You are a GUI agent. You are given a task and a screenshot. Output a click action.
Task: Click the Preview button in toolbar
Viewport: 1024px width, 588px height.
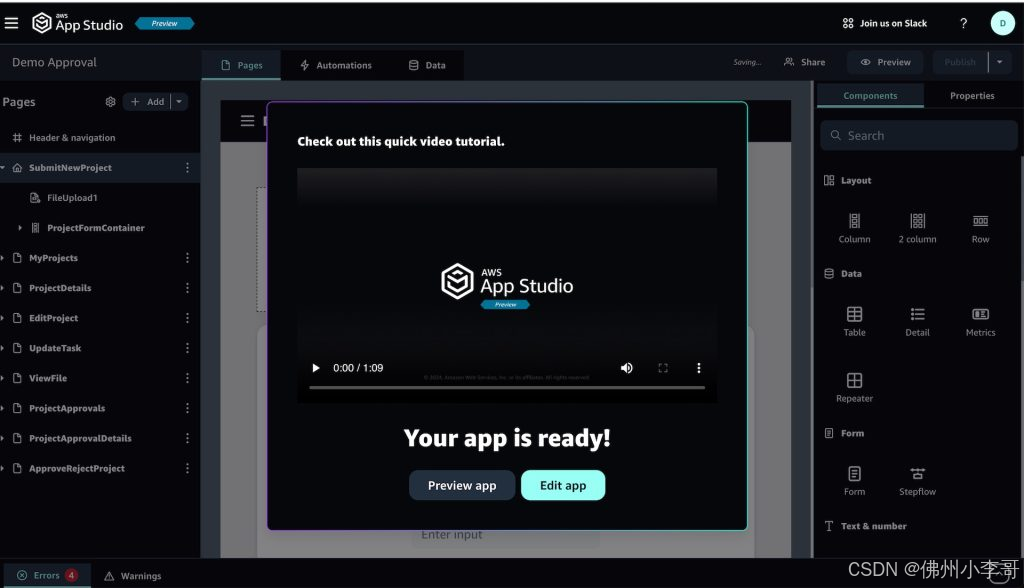(886, 62)
